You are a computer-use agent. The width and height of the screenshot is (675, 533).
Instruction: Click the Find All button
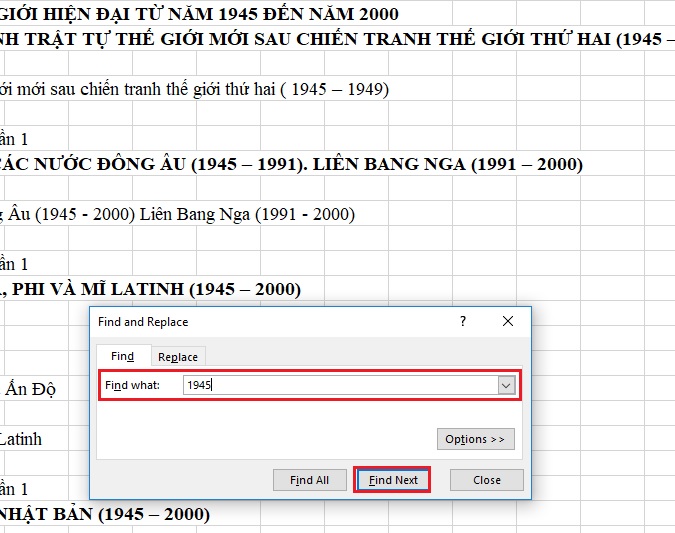(x=310, y=480)
